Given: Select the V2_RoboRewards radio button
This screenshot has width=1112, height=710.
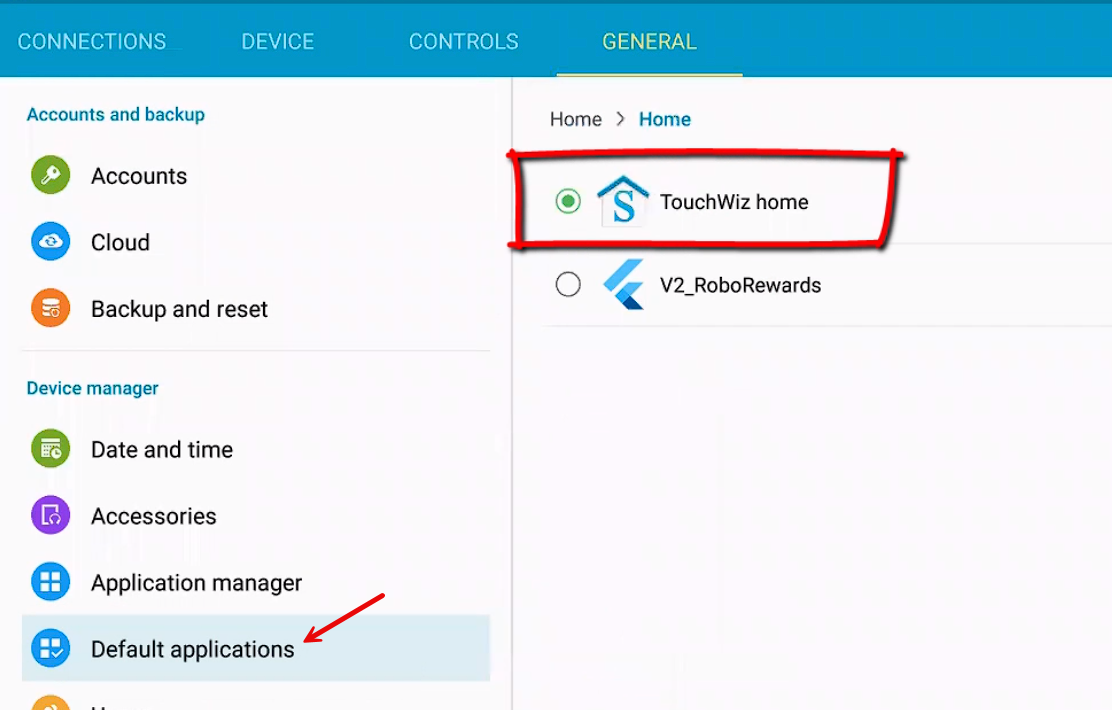Looking at the screenshot, I should [568, 284].
